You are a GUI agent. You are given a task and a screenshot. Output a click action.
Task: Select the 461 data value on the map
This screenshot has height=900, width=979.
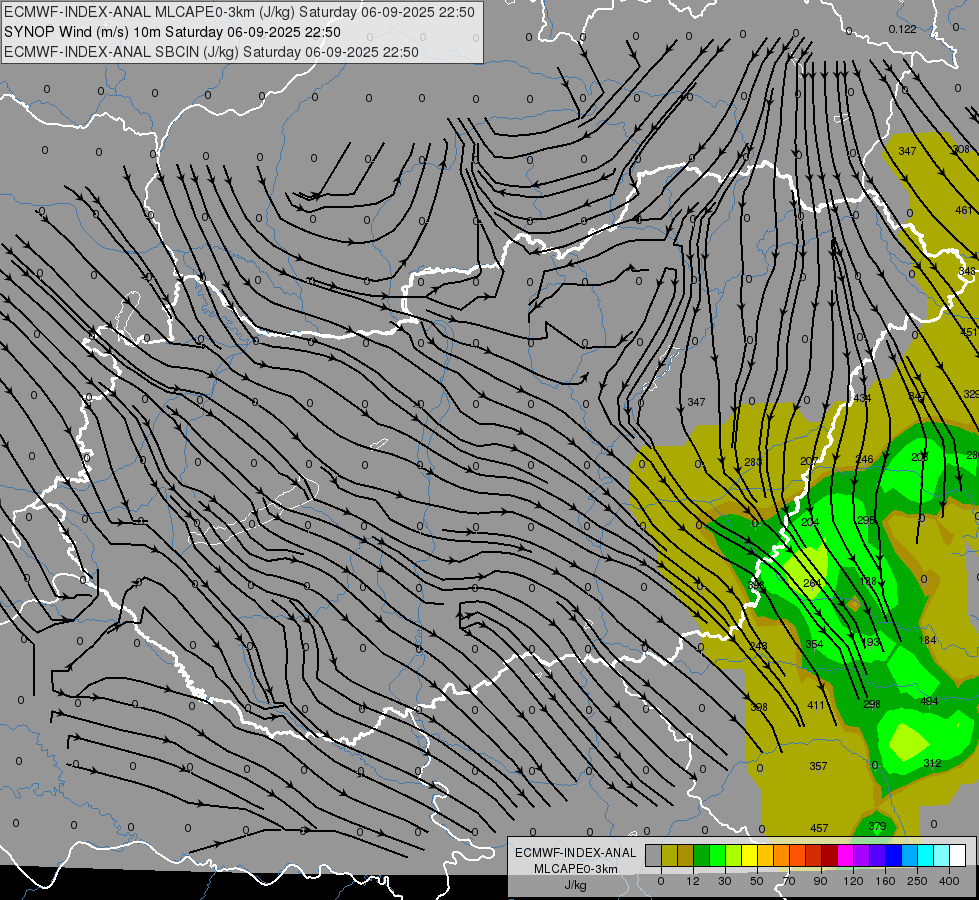[x=963, y=210]
